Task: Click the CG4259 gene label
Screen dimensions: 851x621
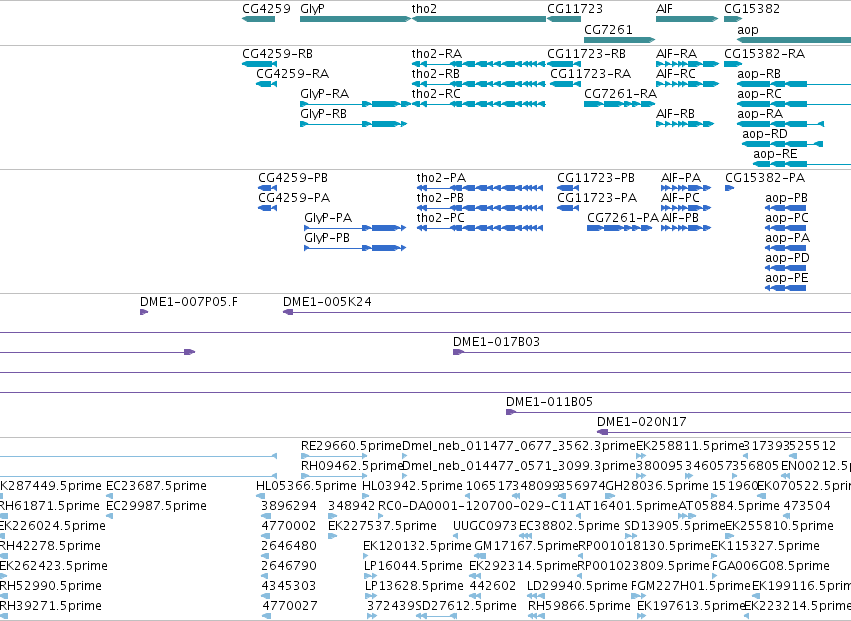Action: pyautogui.click(x=266, y=9)
